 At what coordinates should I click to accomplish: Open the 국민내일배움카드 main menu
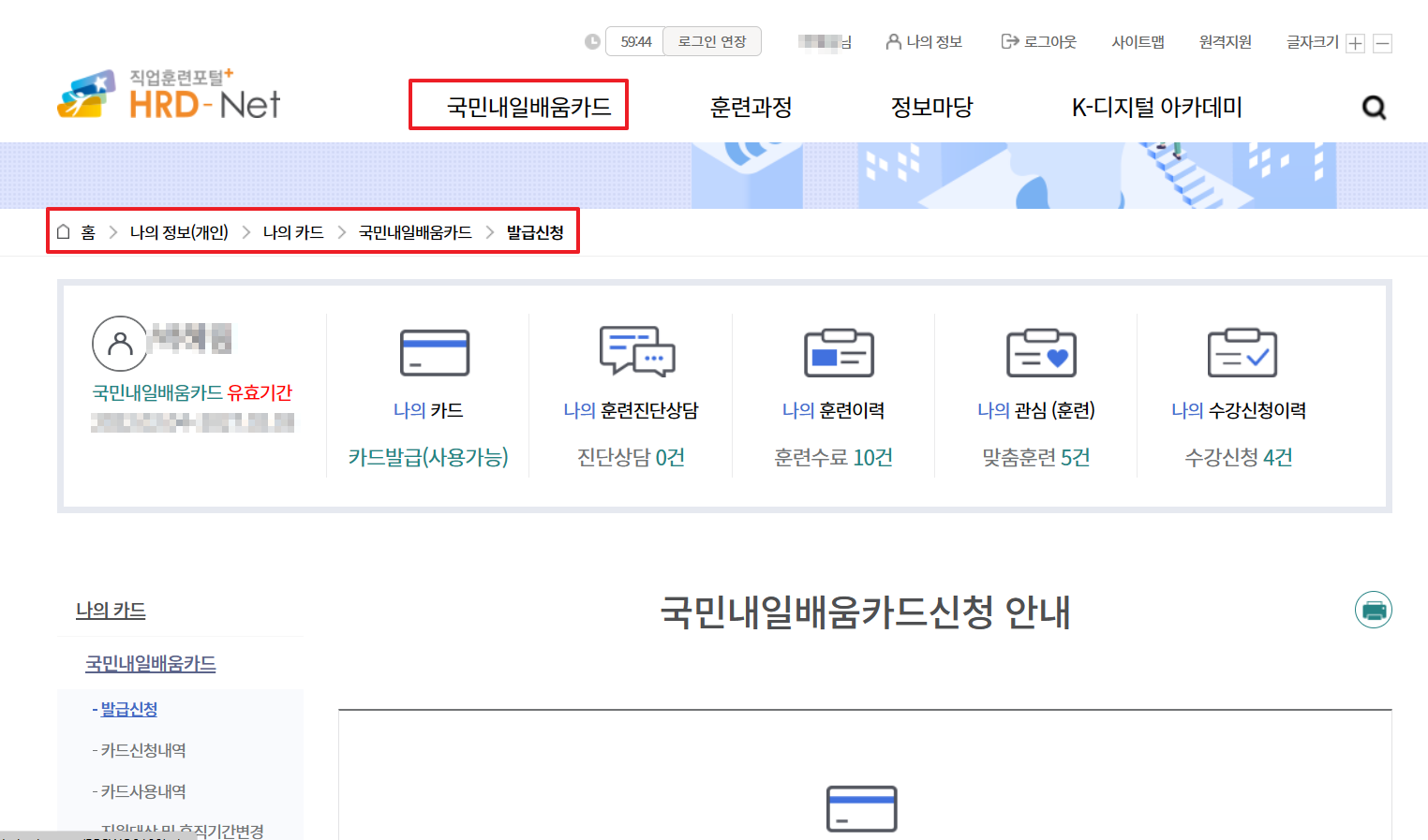tap(529, 107)
